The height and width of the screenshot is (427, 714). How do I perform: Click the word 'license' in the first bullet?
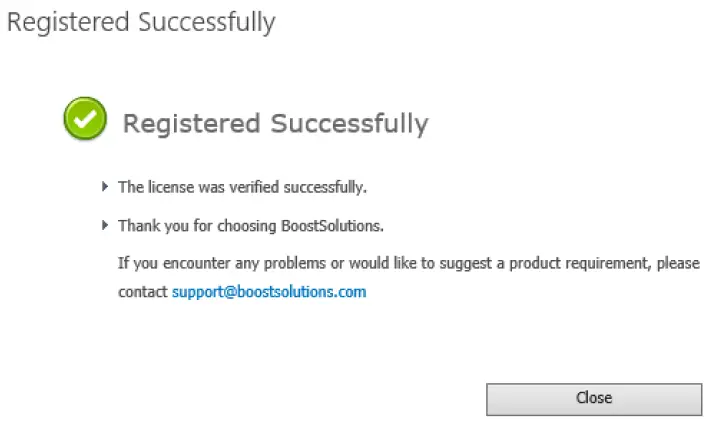[x=167, y=187]
